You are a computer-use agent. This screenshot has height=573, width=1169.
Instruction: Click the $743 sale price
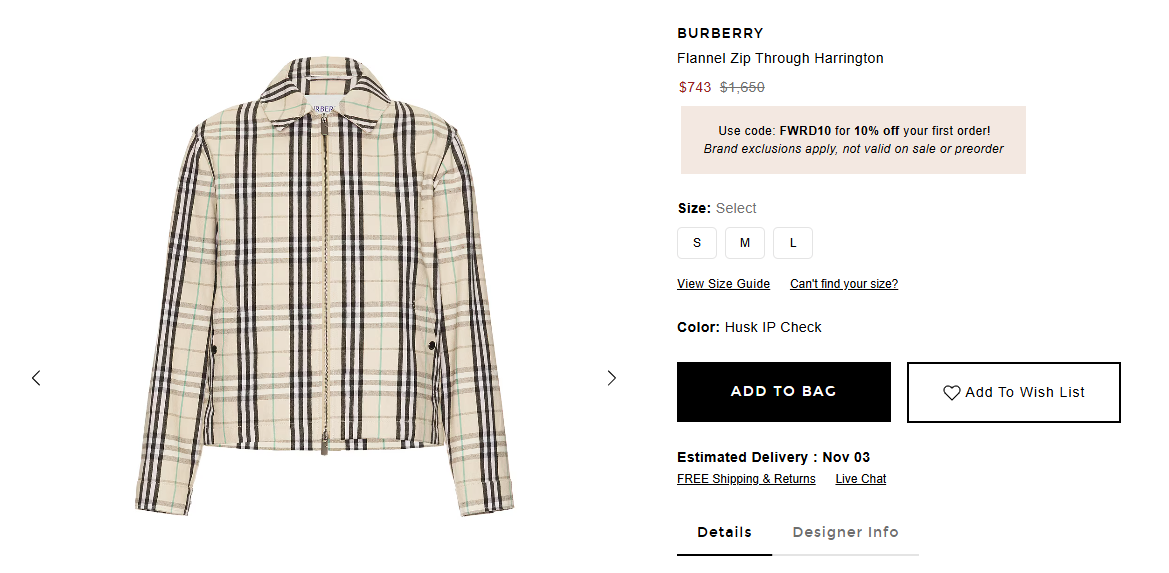point(695,87)
